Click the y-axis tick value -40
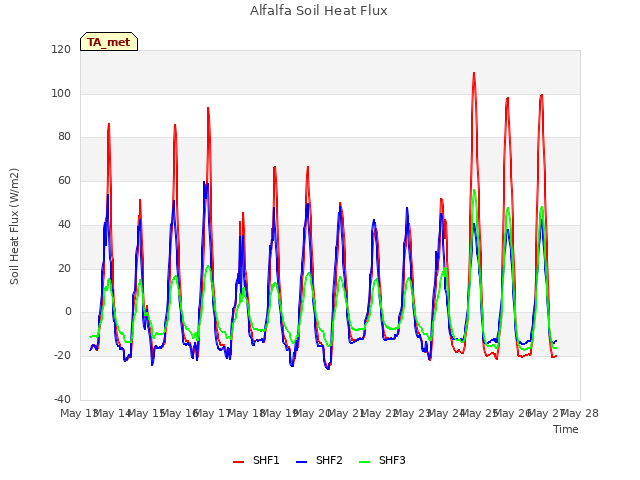This screenshot has width=640, height=480. (x=62, y=399)
